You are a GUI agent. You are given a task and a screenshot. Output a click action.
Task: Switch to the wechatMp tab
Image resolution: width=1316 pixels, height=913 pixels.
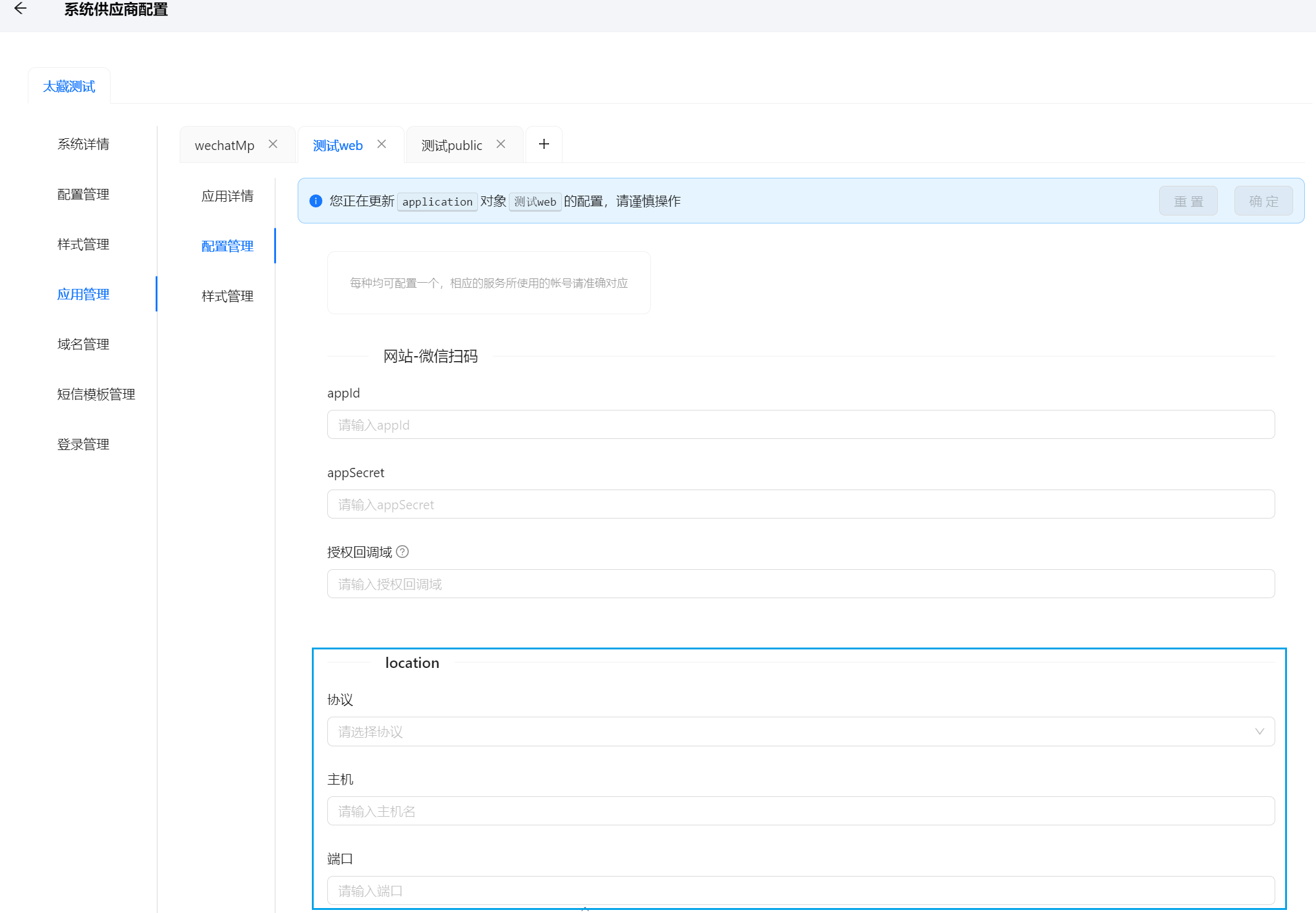tap(224, 146)
